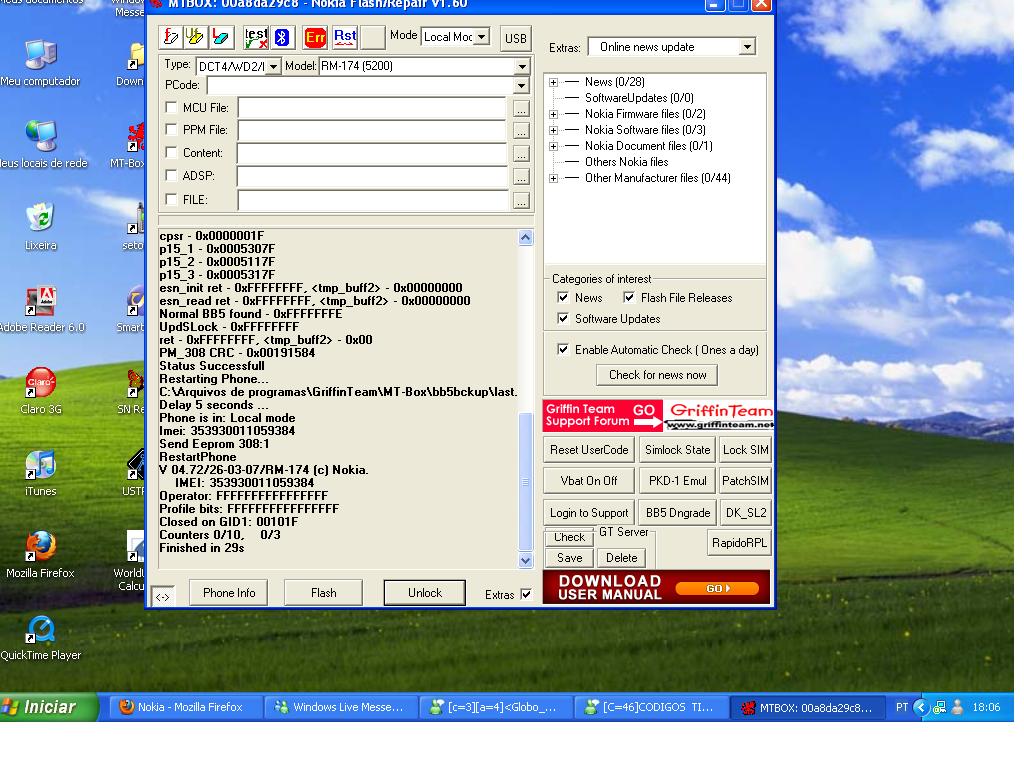This screenshot has height=768, width=1024.
Task: Toggle the Extras checkbox near Unlock
Action: click(x=526, y=594)
